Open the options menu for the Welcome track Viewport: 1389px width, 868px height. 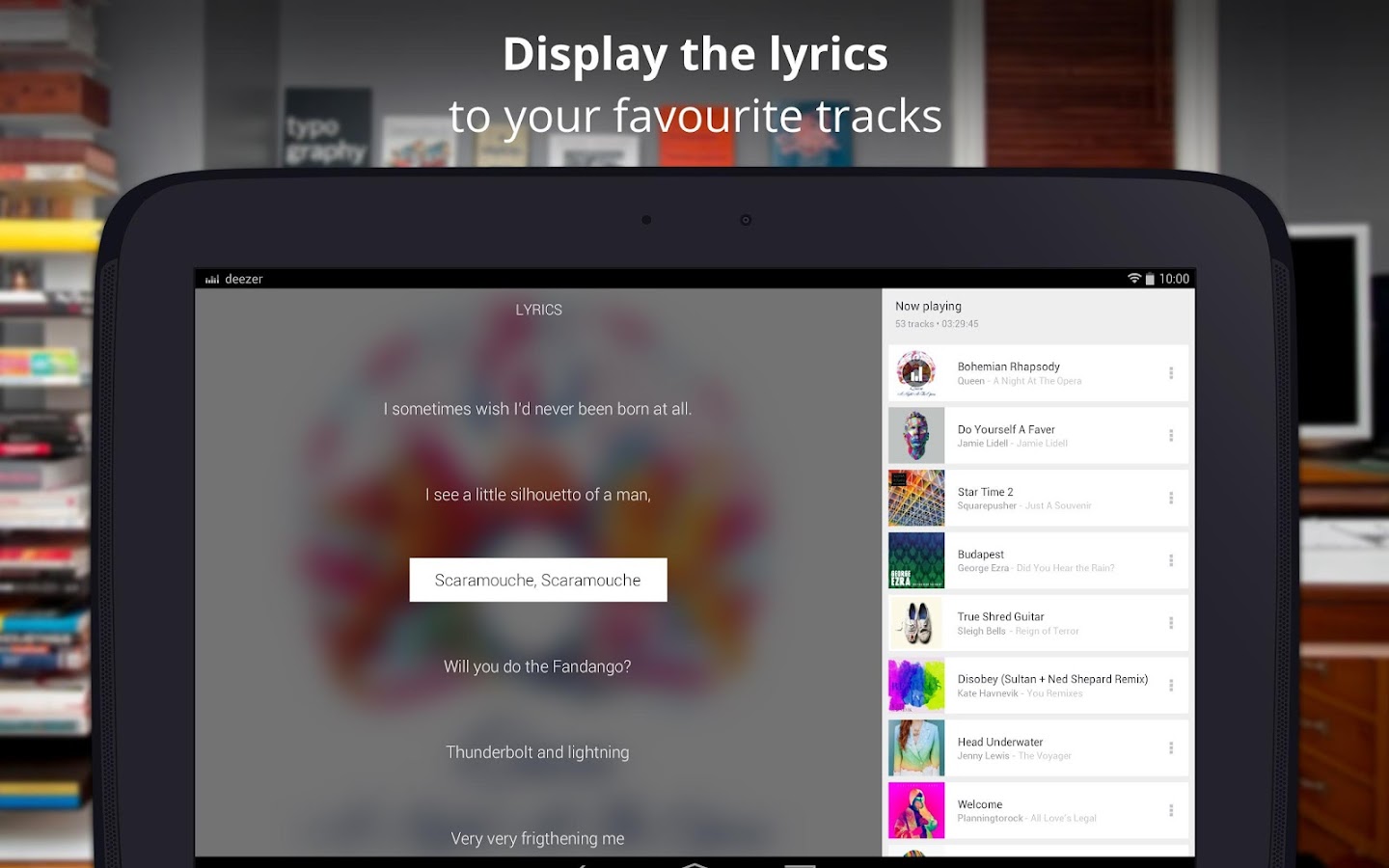pos(1172,810)
